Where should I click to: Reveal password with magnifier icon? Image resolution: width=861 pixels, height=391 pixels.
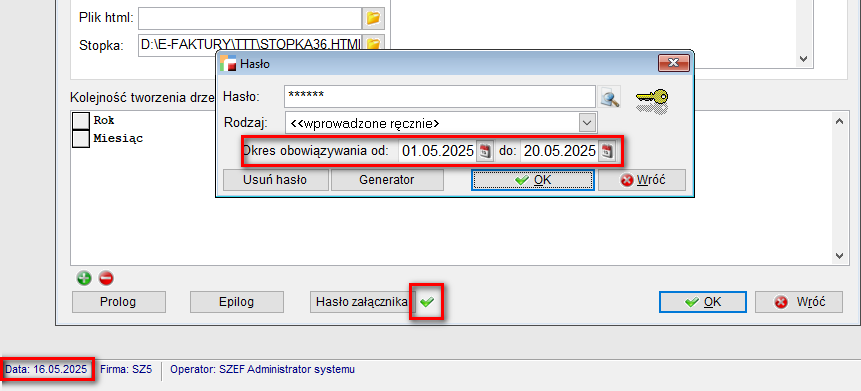pyautogui.click(x=610, y=97)
